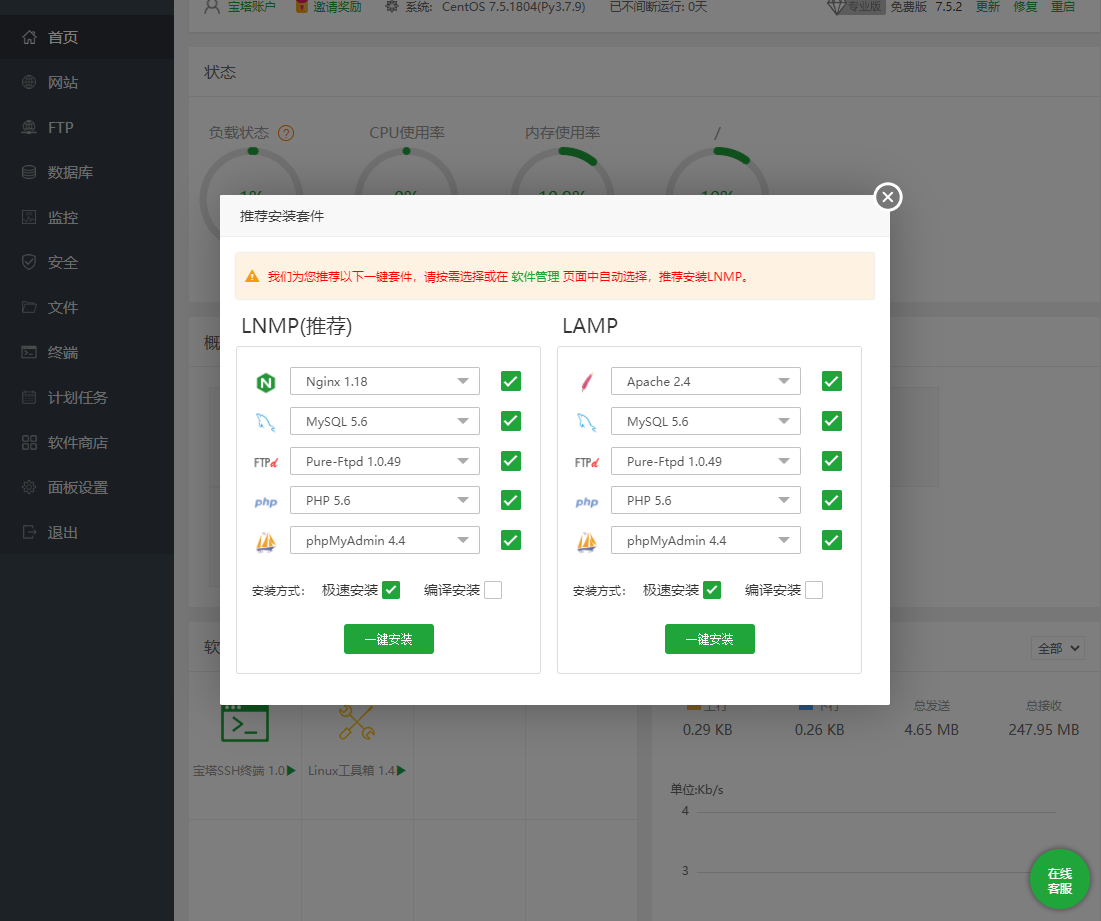Open LNMP Pure-Ftpd 1.0.49 dropdown

pyautogui.click(x=385, y=461)
